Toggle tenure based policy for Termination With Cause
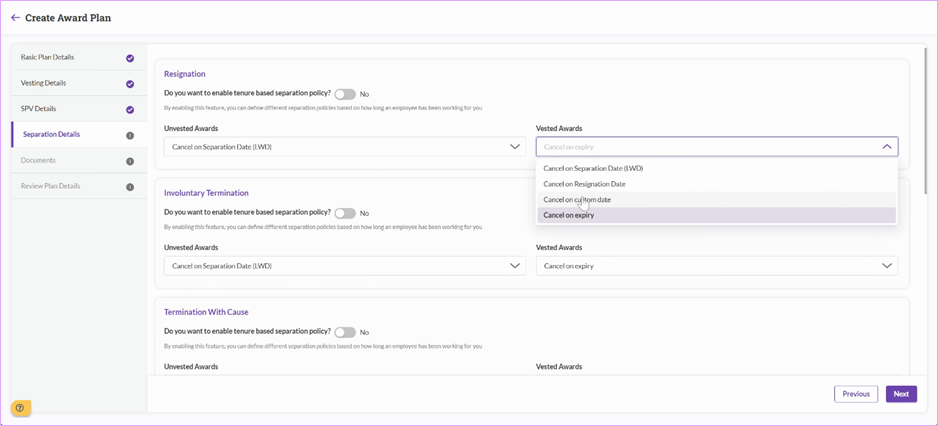 (345, 332)
